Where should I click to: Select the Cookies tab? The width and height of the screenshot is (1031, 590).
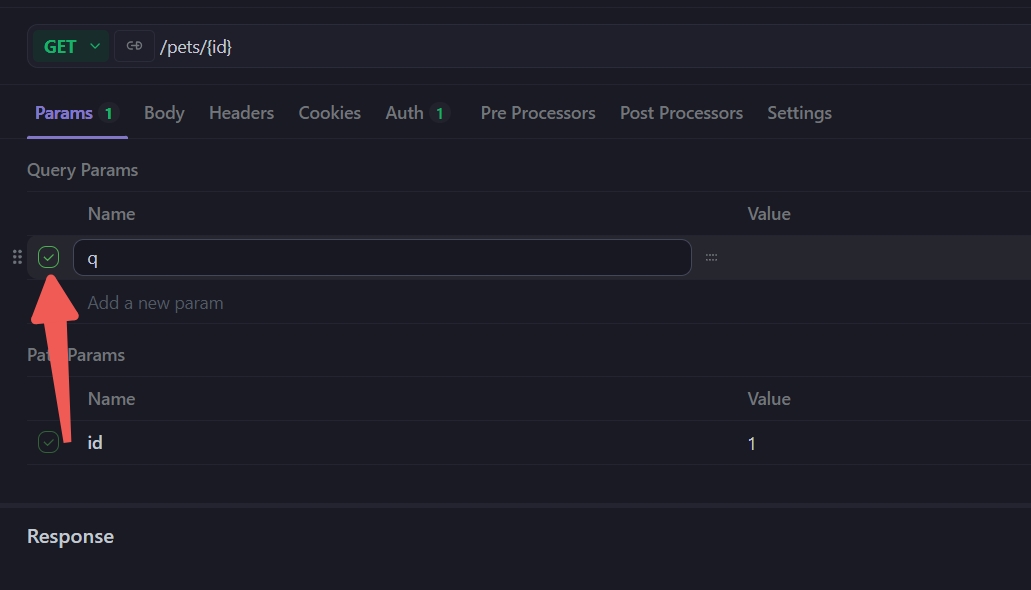pyautogui.click(x=329, y=113)
